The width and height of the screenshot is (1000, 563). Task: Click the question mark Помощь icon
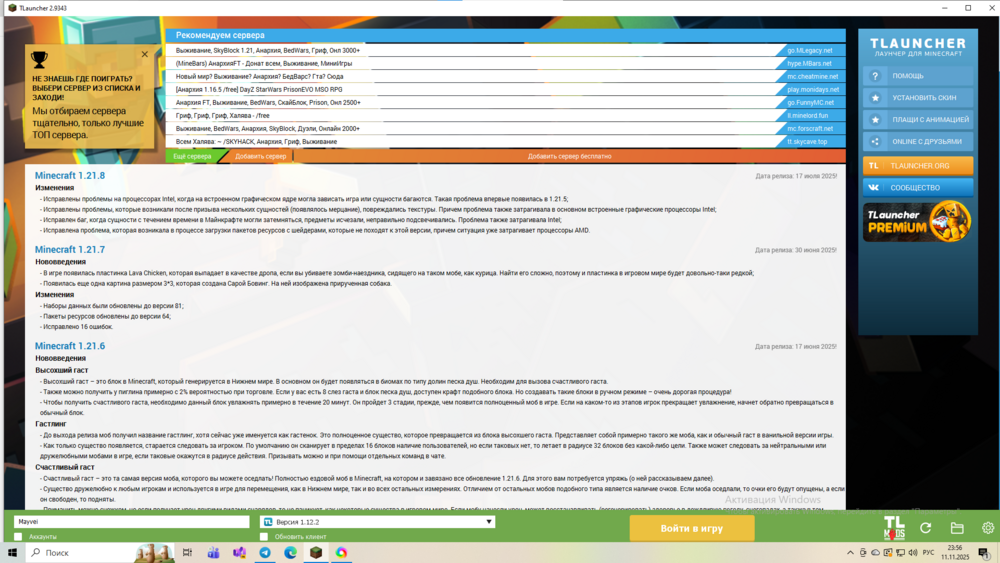coord(876,76)
